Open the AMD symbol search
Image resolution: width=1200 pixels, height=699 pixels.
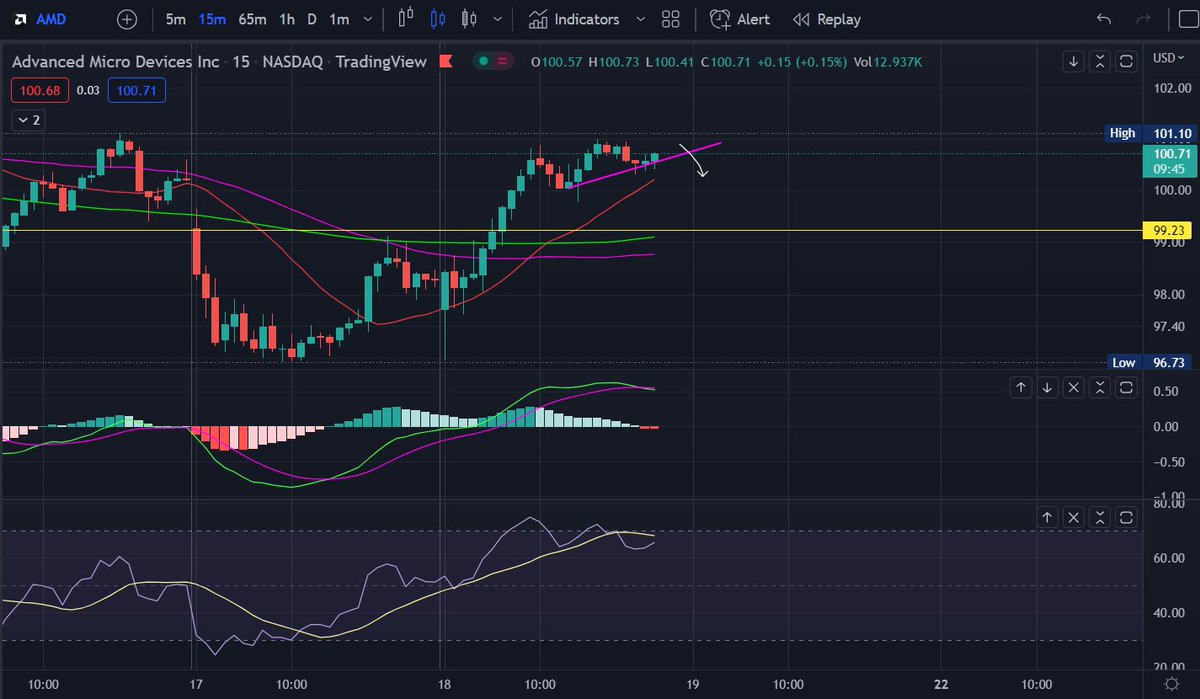click(x=44, y=19)
